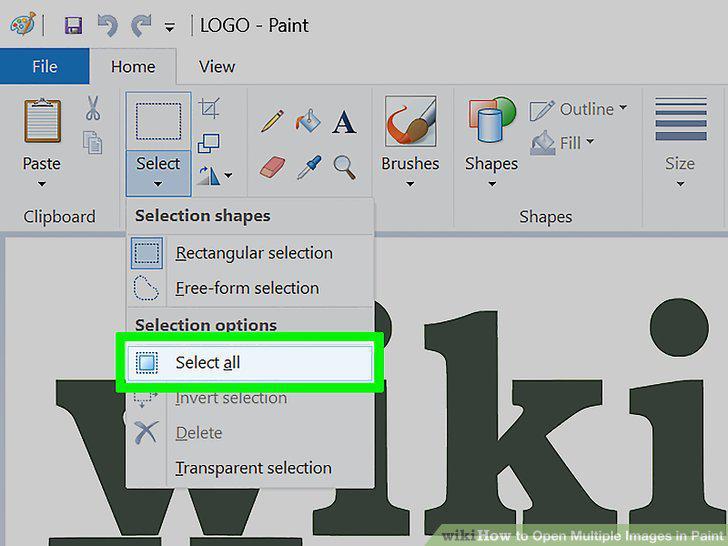728x546 pixels.
Task: Click the Rotate or flip icon
Action: click(x=208, y=176)
